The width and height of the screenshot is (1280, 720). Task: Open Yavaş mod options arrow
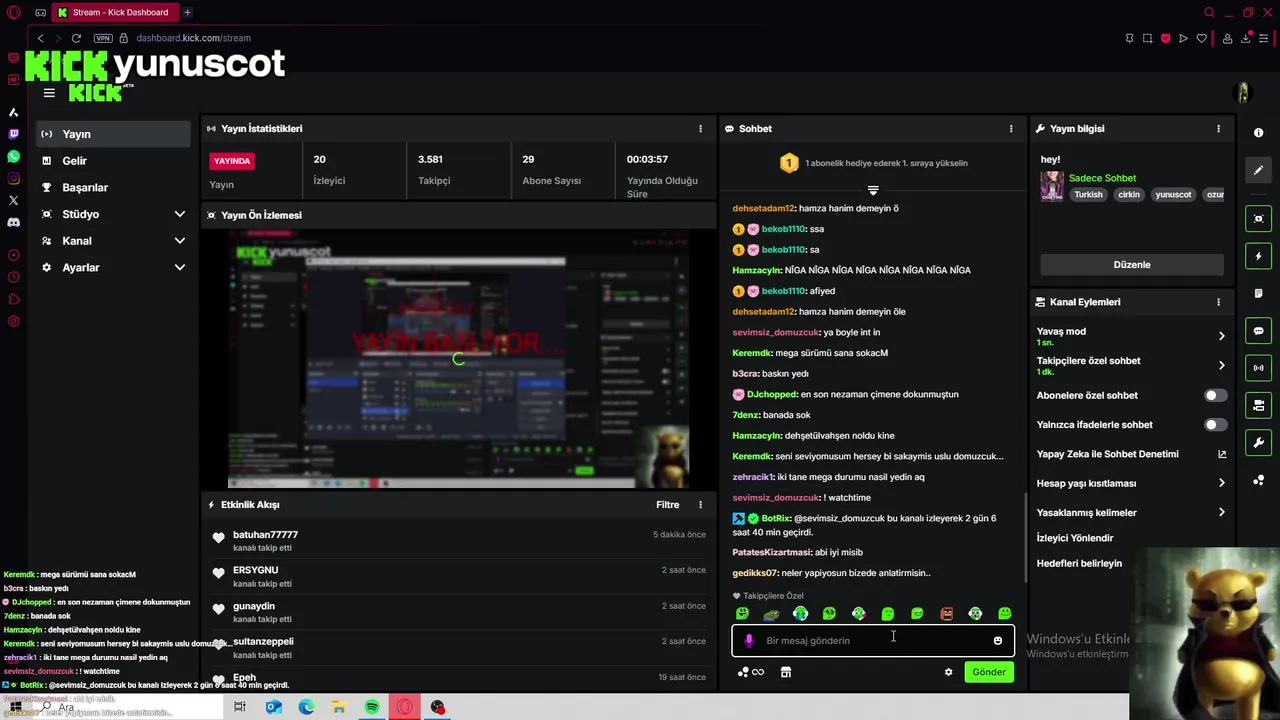(1221, 337)
